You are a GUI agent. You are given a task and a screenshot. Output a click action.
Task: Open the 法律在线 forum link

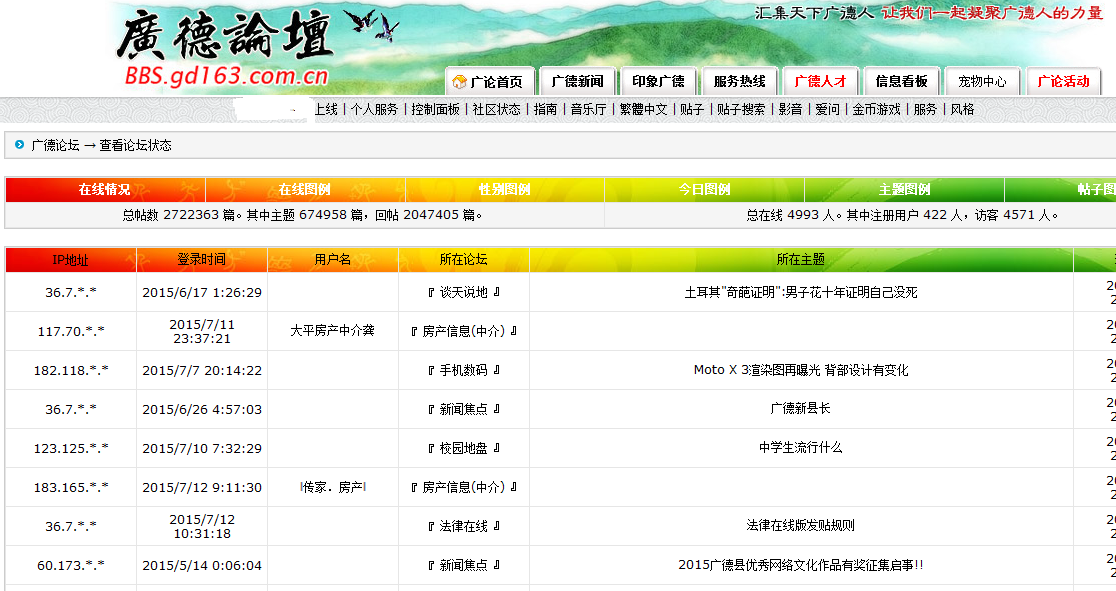(463, 526)
